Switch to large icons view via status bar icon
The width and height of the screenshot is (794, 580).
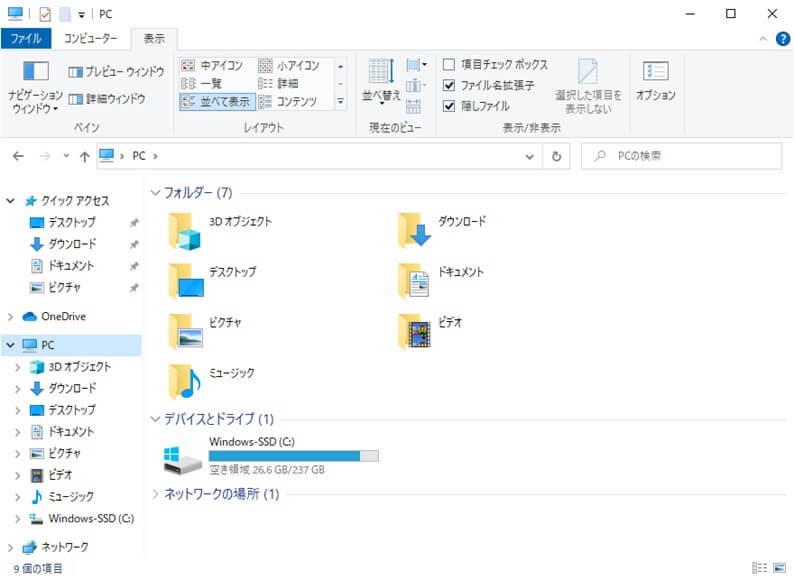click(779, 568)
